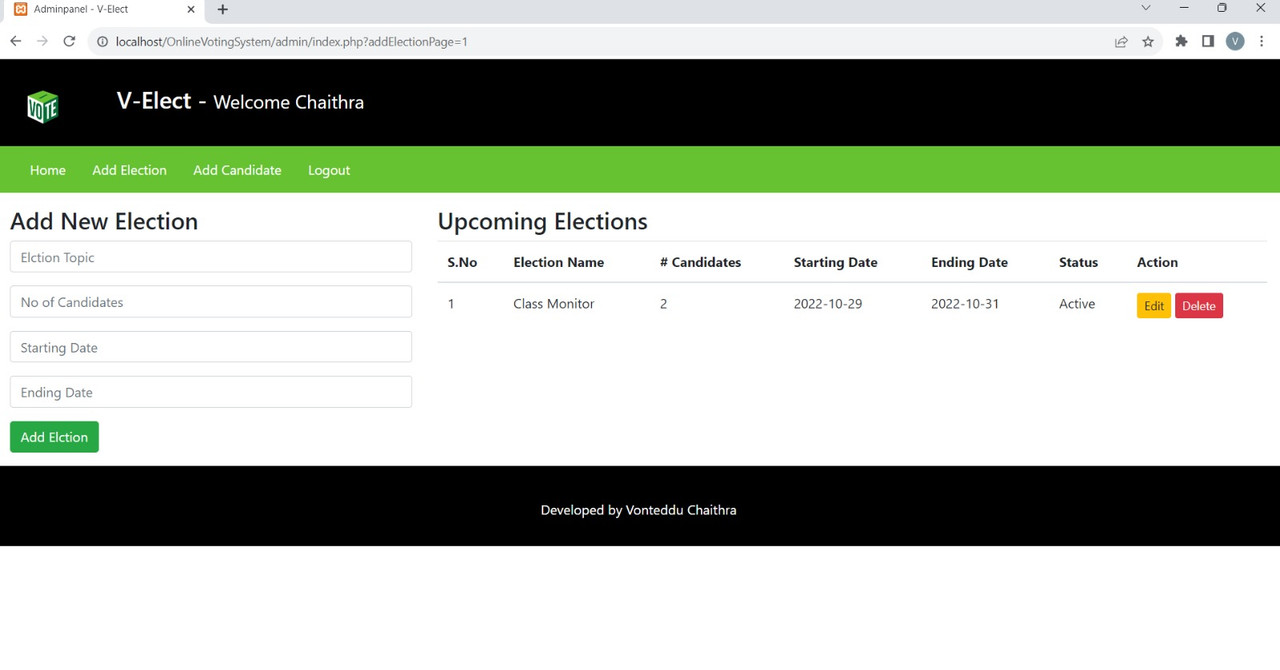This screenshot has width=1280, height=670.
Task: Click the Status column header
Action: point(1078,262)
